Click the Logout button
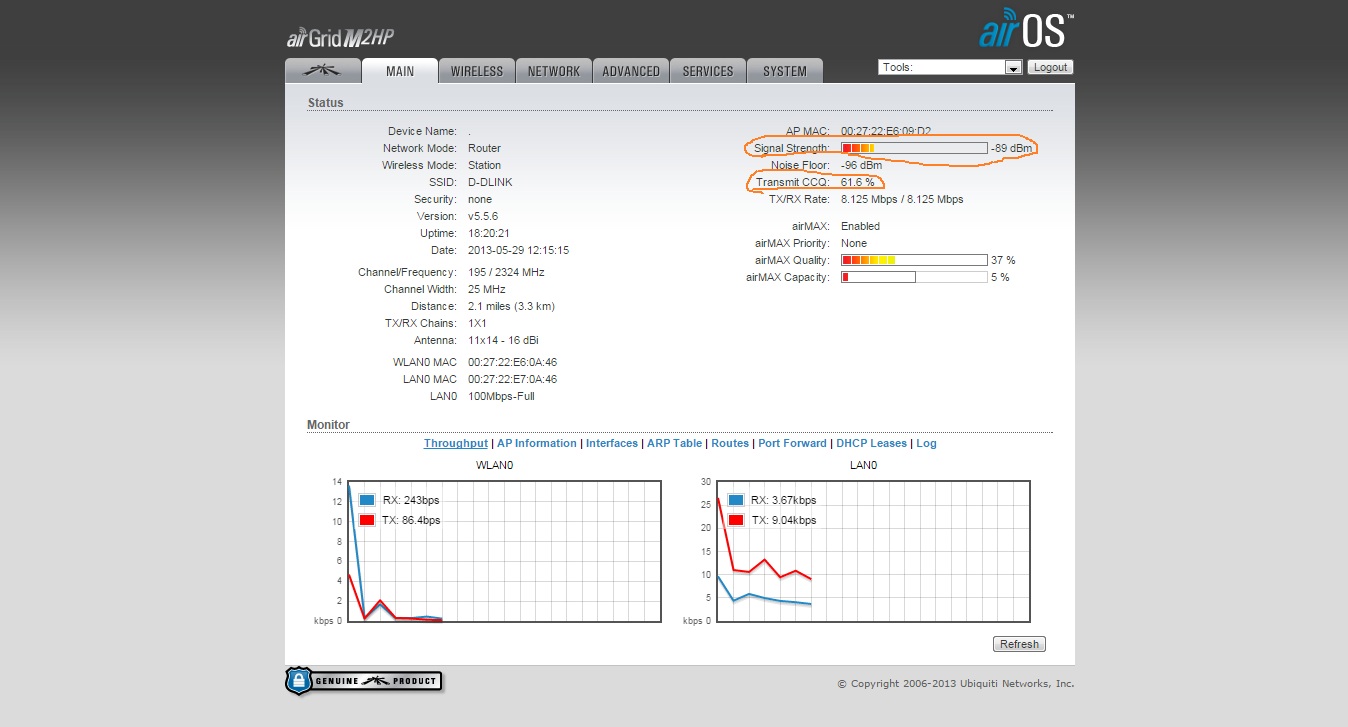1348x727 pixels. click(x=1050, y=67)
